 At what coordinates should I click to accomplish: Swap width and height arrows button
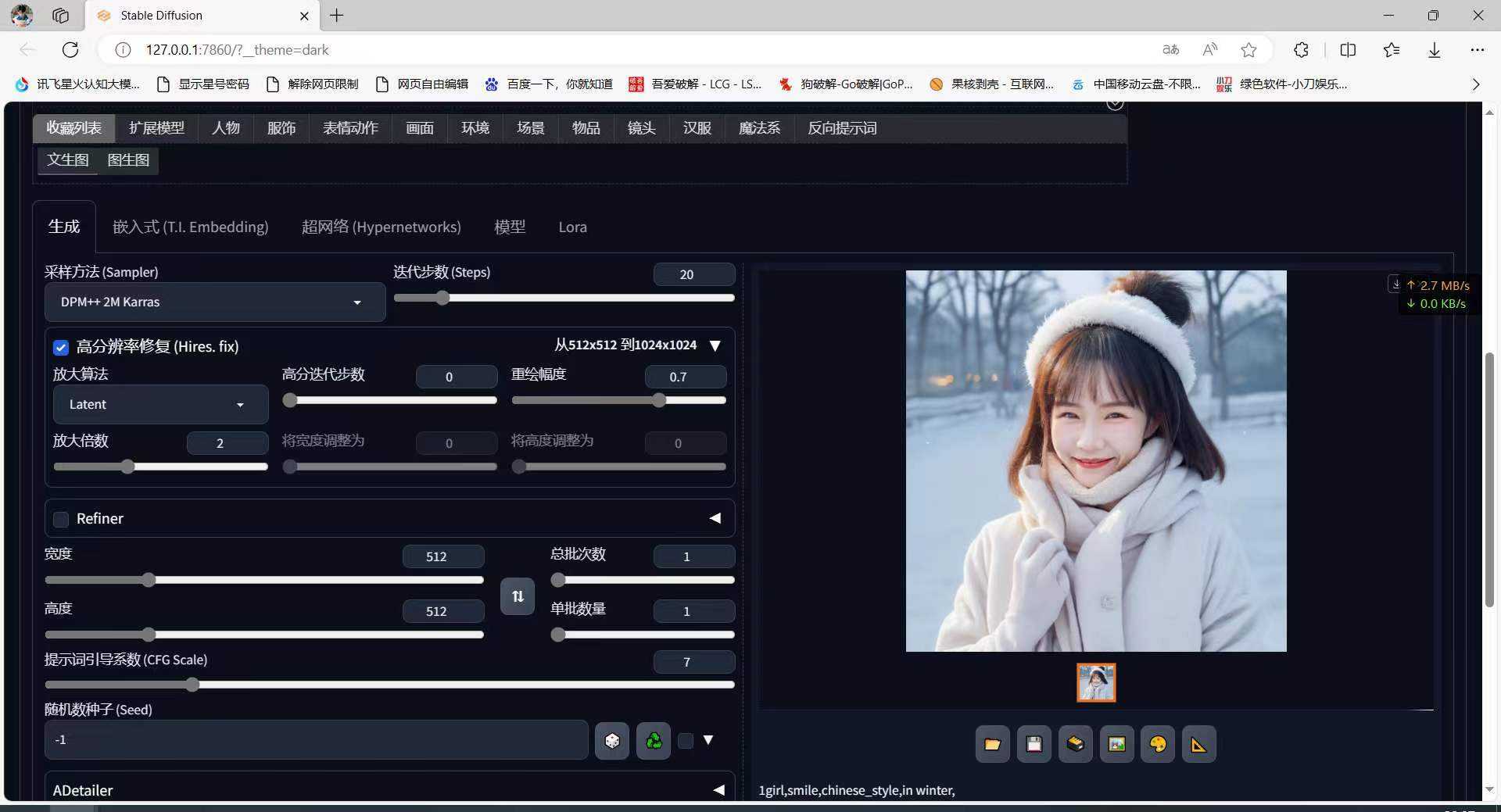click(518, 596)
